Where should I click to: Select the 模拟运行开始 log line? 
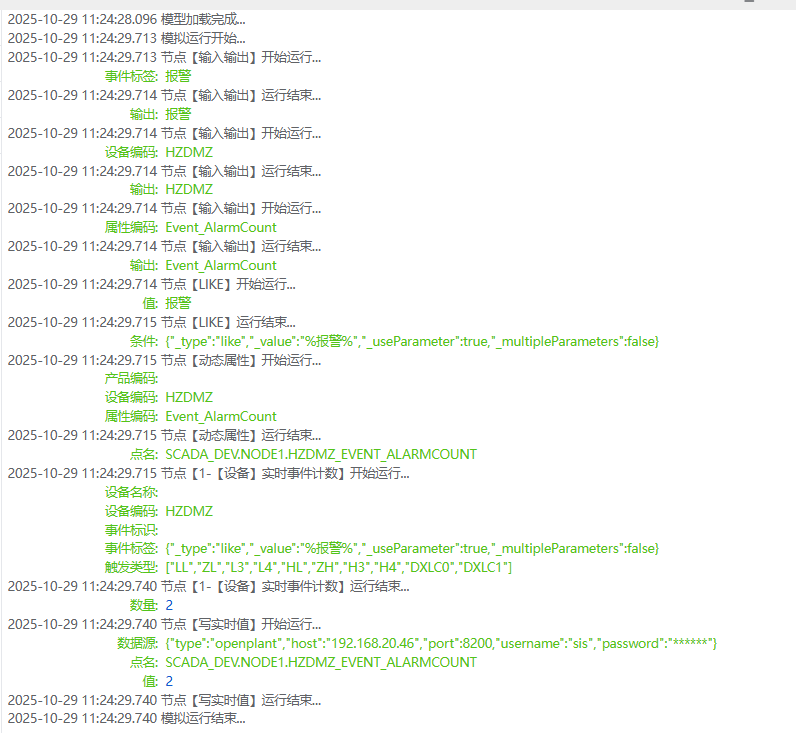(126, 38)
